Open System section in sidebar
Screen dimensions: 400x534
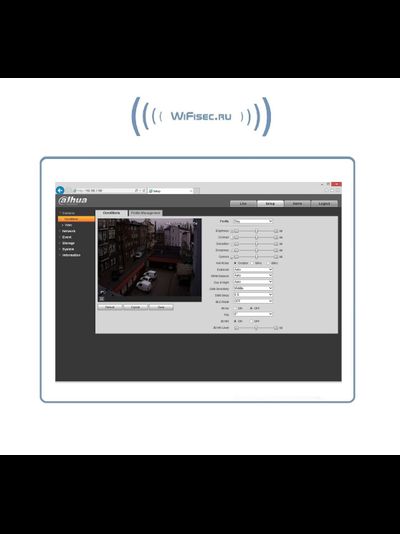[x=68, y=249]
